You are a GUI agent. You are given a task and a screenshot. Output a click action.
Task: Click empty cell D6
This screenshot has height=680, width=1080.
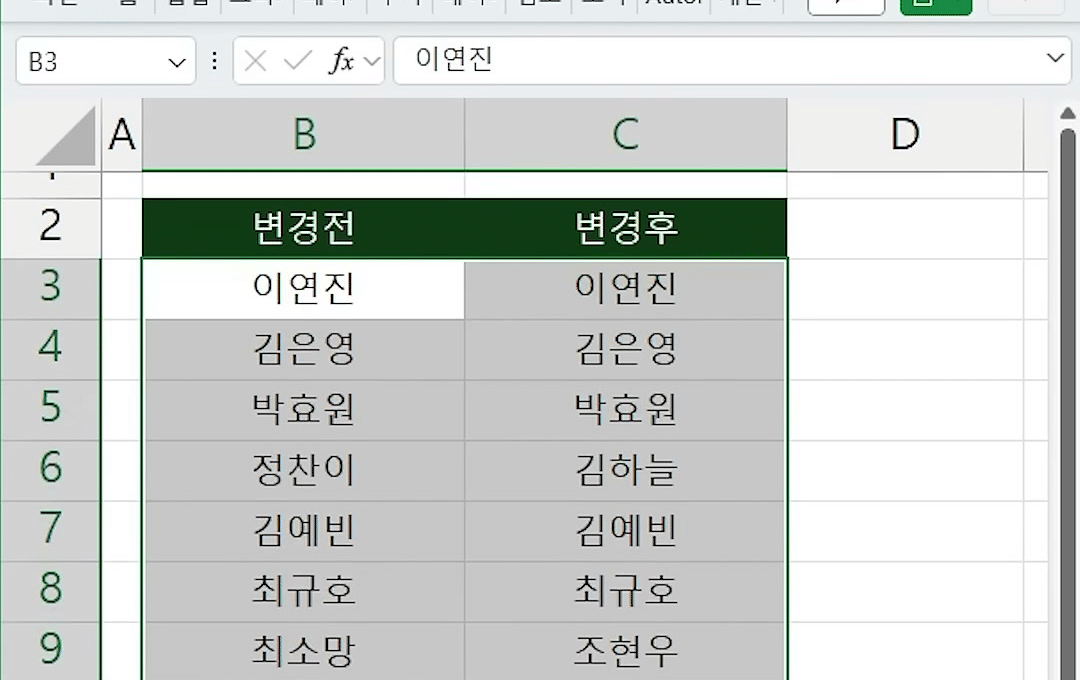tap(905, 471)
